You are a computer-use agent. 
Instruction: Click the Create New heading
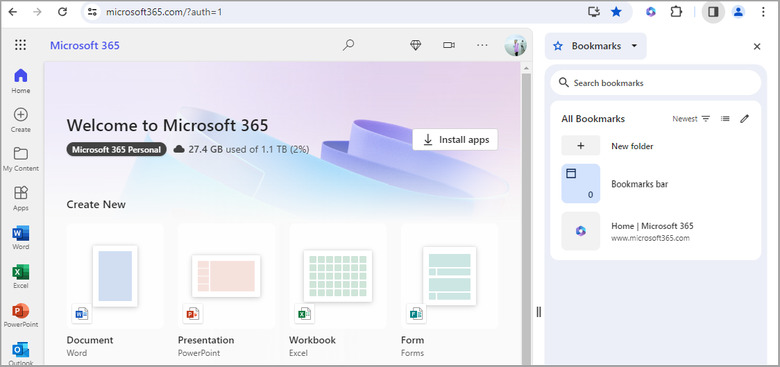coord(96,204)
